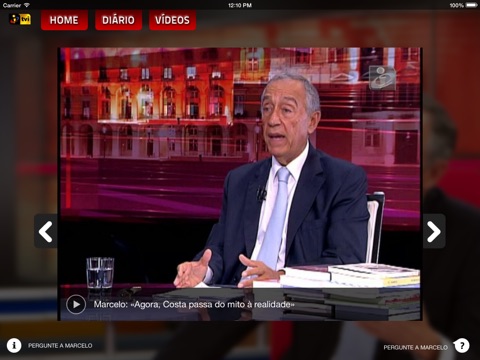Switch to the DIÁRIO tab
The height and width of the screenshot is (360, 480).
tap(118, 20)
